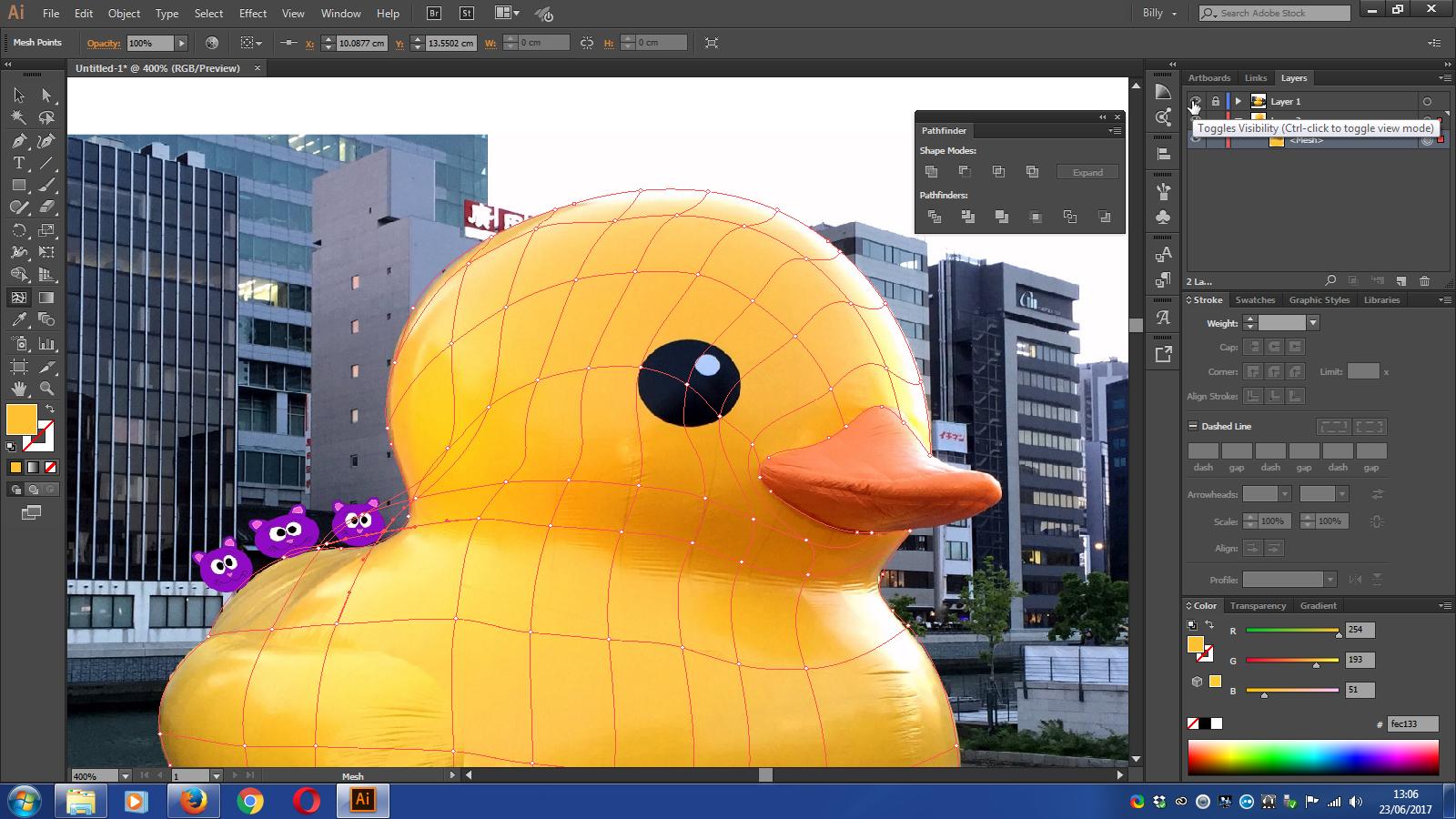This screenshot has width=1456, height=819.
Task: Swap fill and stroke colors
Action: [50, 409]
